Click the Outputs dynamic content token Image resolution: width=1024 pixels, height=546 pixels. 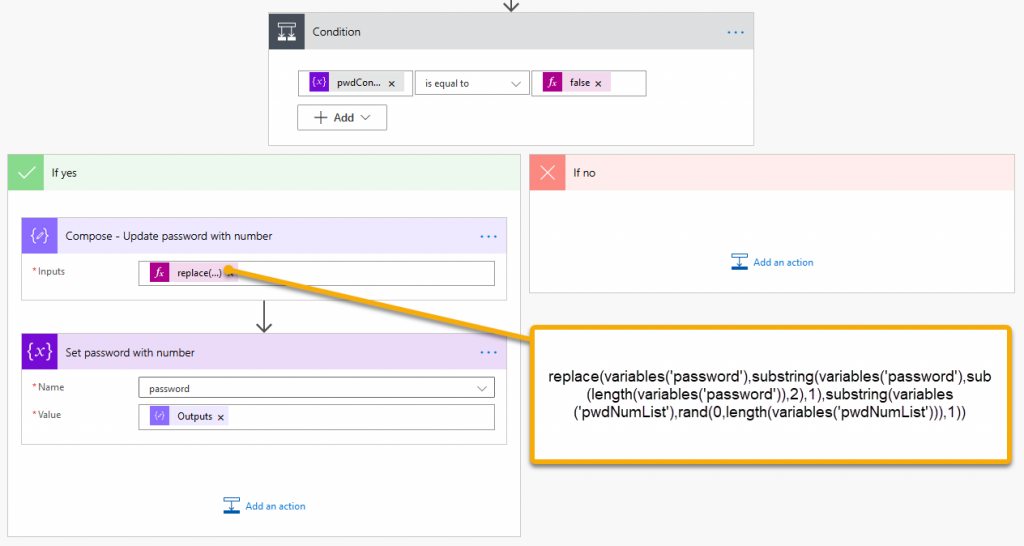[193, 417]
